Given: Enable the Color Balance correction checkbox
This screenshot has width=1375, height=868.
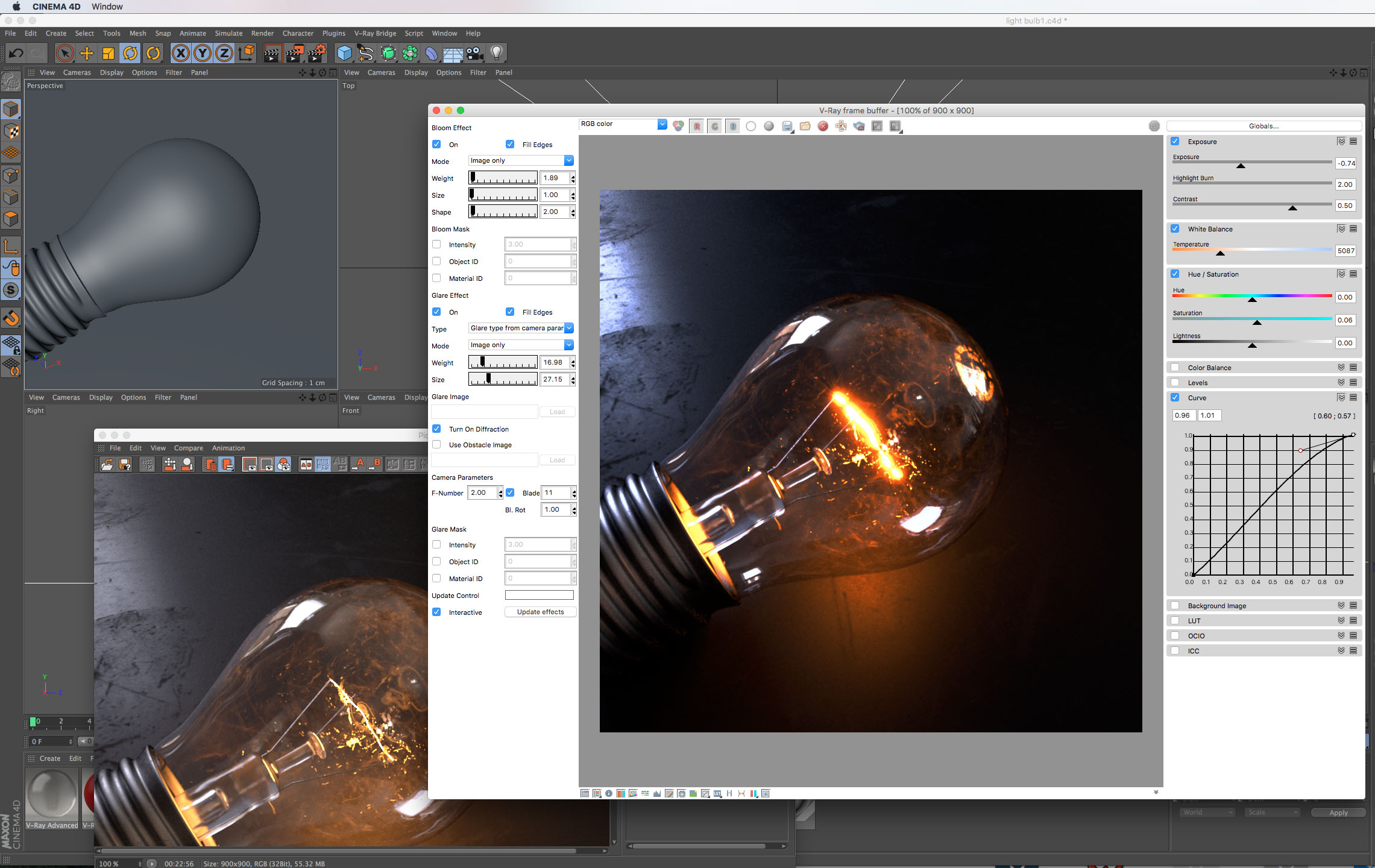Looking at the screenshot, I should pyautogui.click(x=1175, y=367).
